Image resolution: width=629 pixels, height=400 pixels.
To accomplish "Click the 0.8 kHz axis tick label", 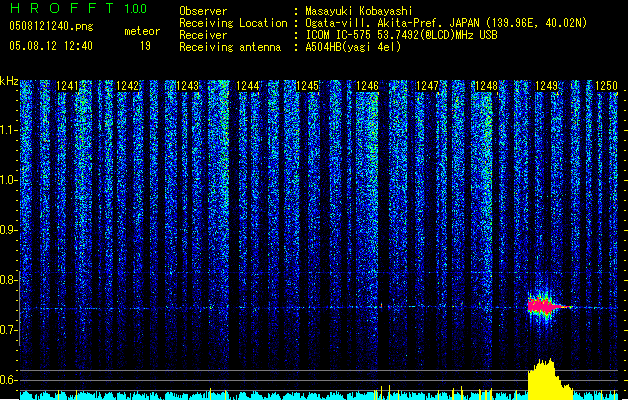I will click(8, 280).
